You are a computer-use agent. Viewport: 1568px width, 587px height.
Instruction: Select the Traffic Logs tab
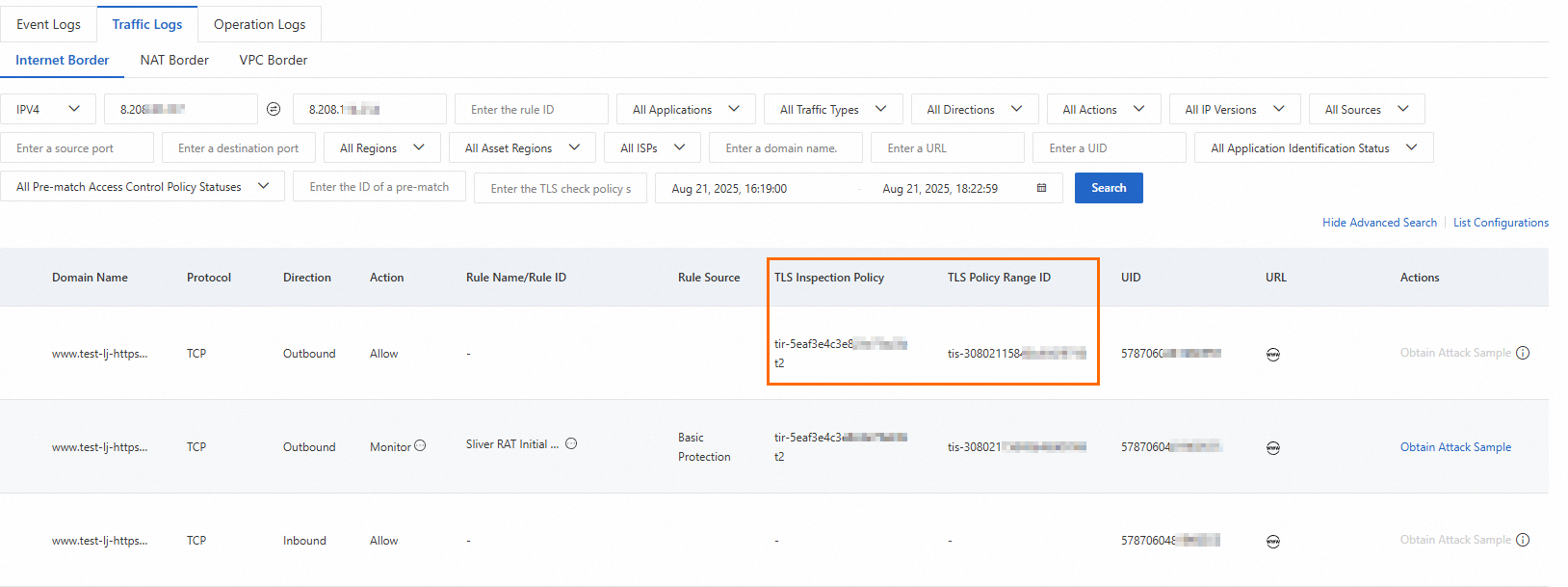tap(147, 24)
